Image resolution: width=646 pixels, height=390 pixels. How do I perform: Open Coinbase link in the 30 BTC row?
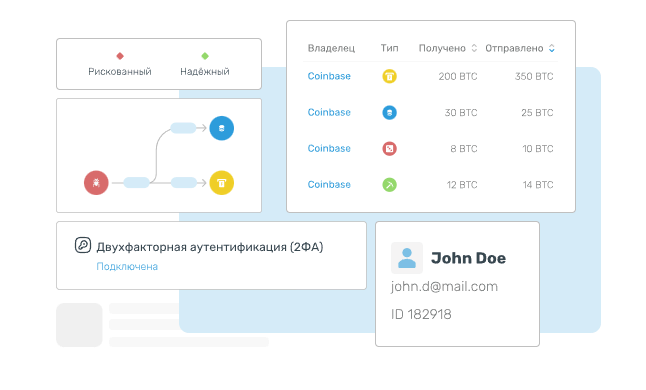click(329, 112)
